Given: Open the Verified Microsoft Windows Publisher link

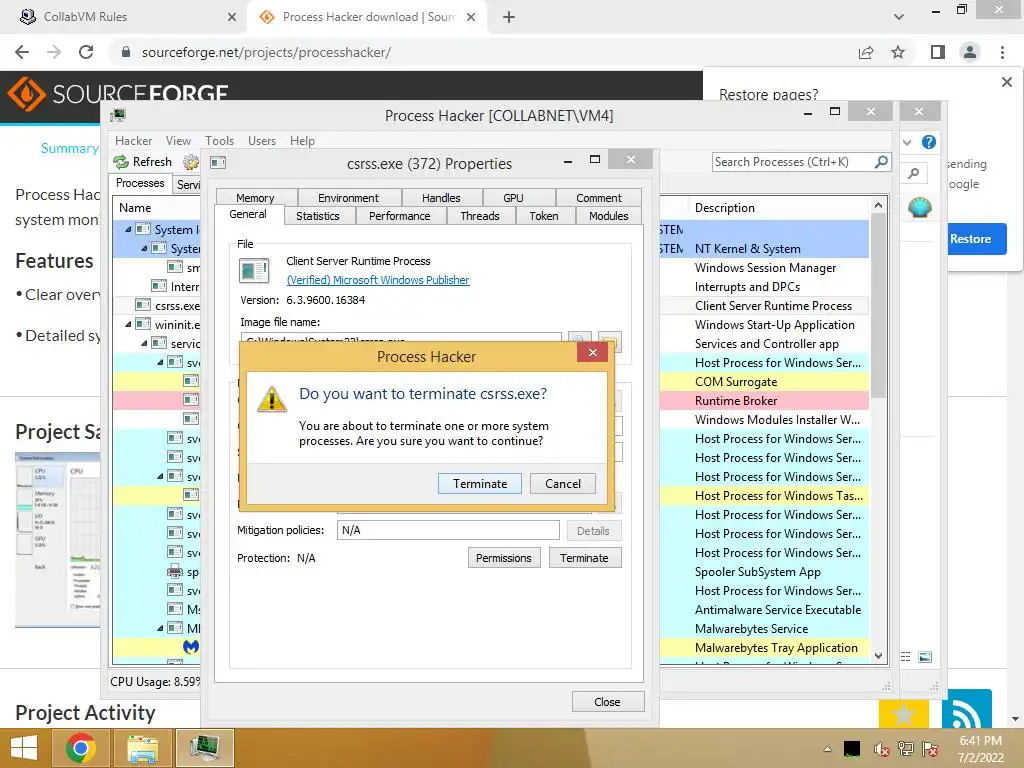Looking at the screenshot, I should [378, 280].
